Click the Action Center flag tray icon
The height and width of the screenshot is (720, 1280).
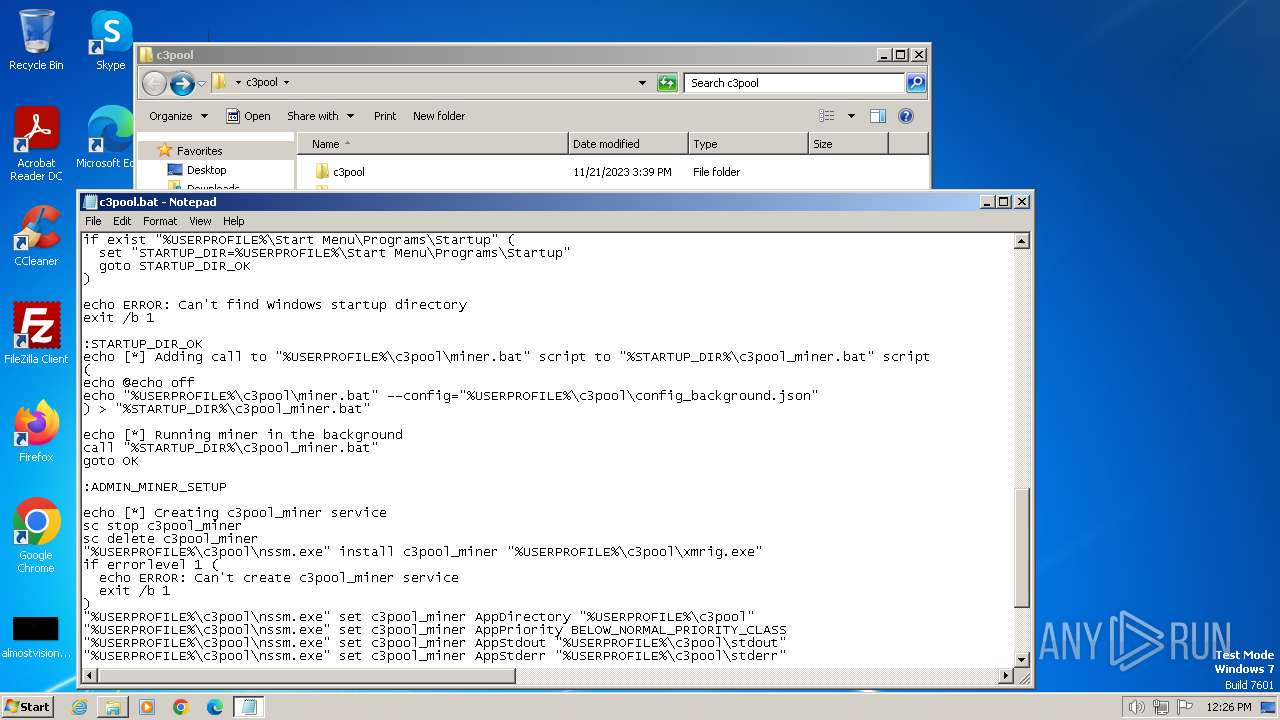click(x=1186, y=707)
